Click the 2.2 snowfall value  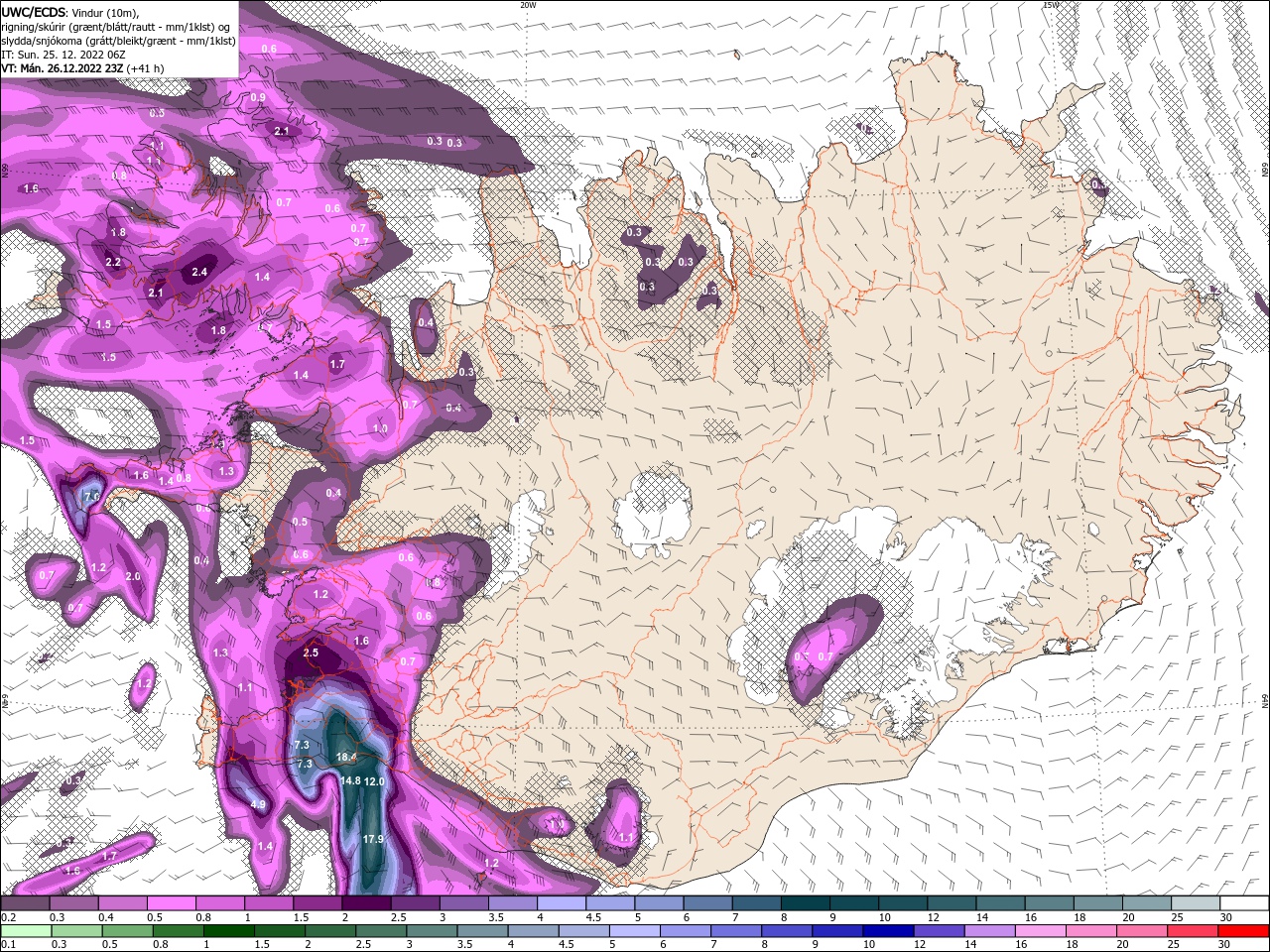coord(112,262)
